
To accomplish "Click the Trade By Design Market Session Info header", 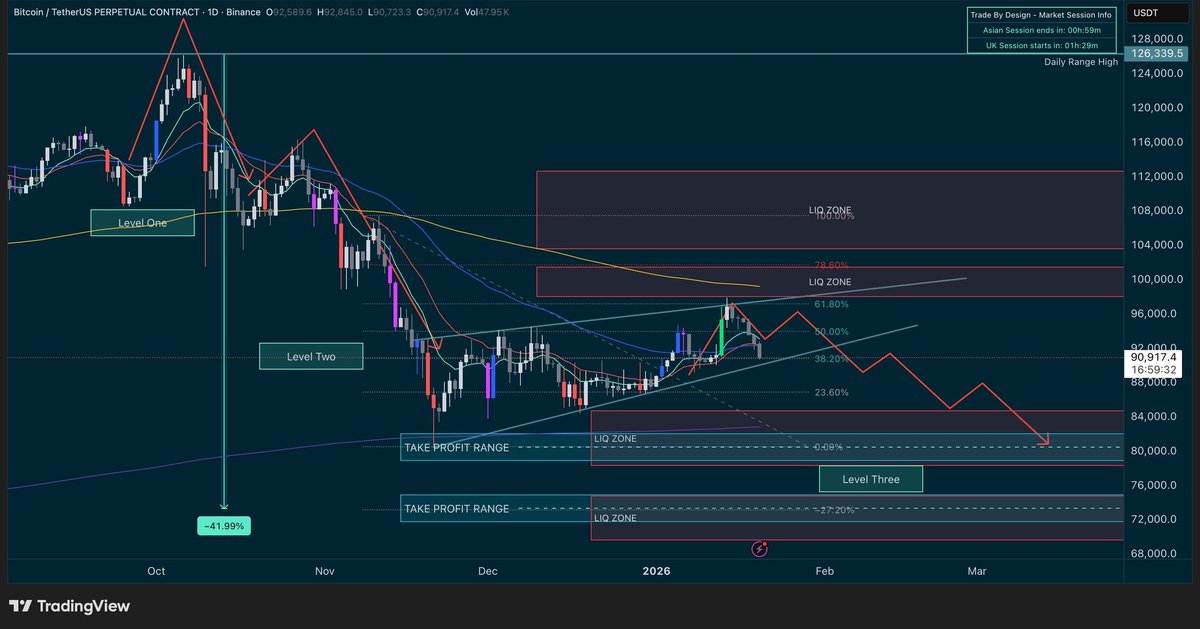I will pyautogui.click(x=1043, y=16).
